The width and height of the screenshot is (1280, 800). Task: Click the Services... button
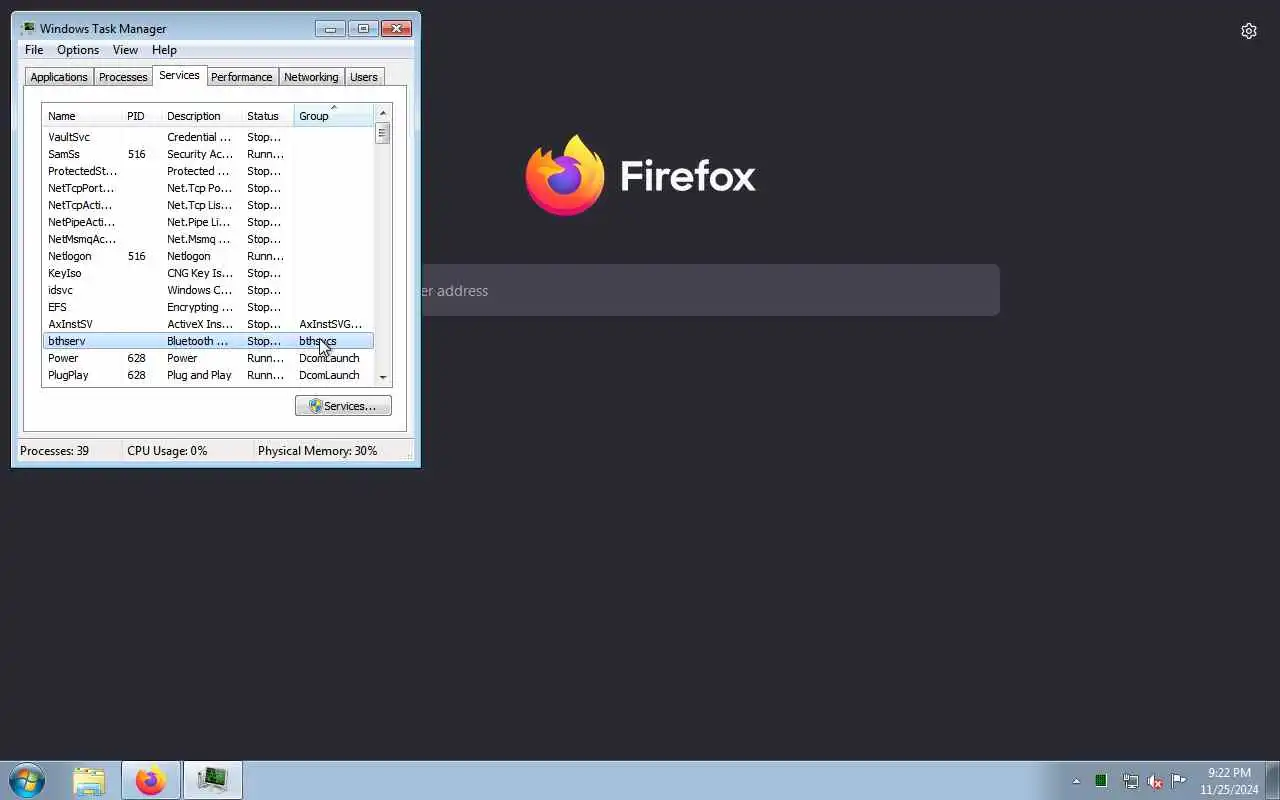pyautogui.click(x=343, y=406)
